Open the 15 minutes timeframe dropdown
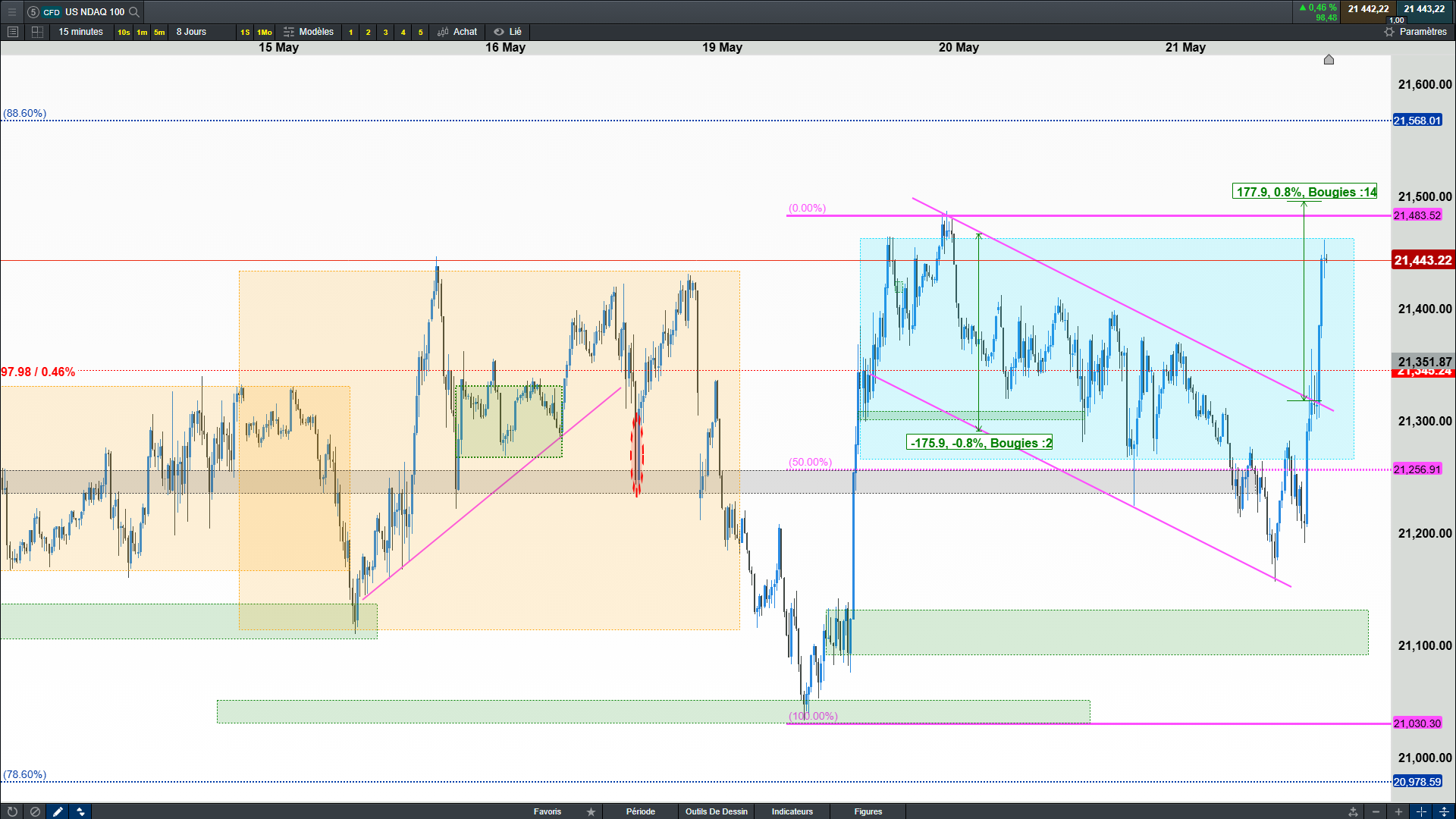The height and width of the screenshot is (819, 1456). (x=80, y=32)
